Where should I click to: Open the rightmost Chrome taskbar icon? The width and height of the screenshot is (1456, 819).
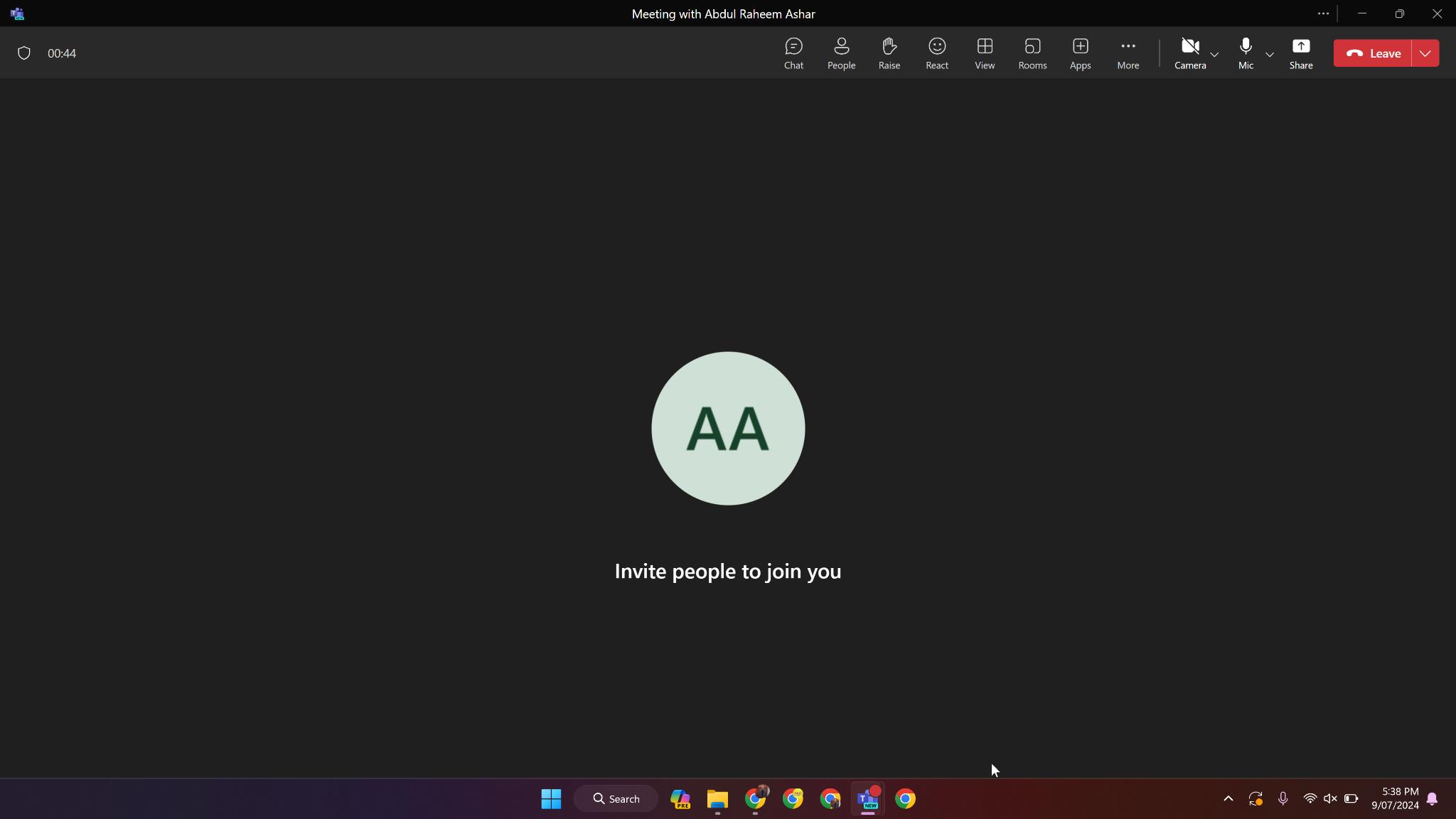pyautogui.click(x=905, y=799)
